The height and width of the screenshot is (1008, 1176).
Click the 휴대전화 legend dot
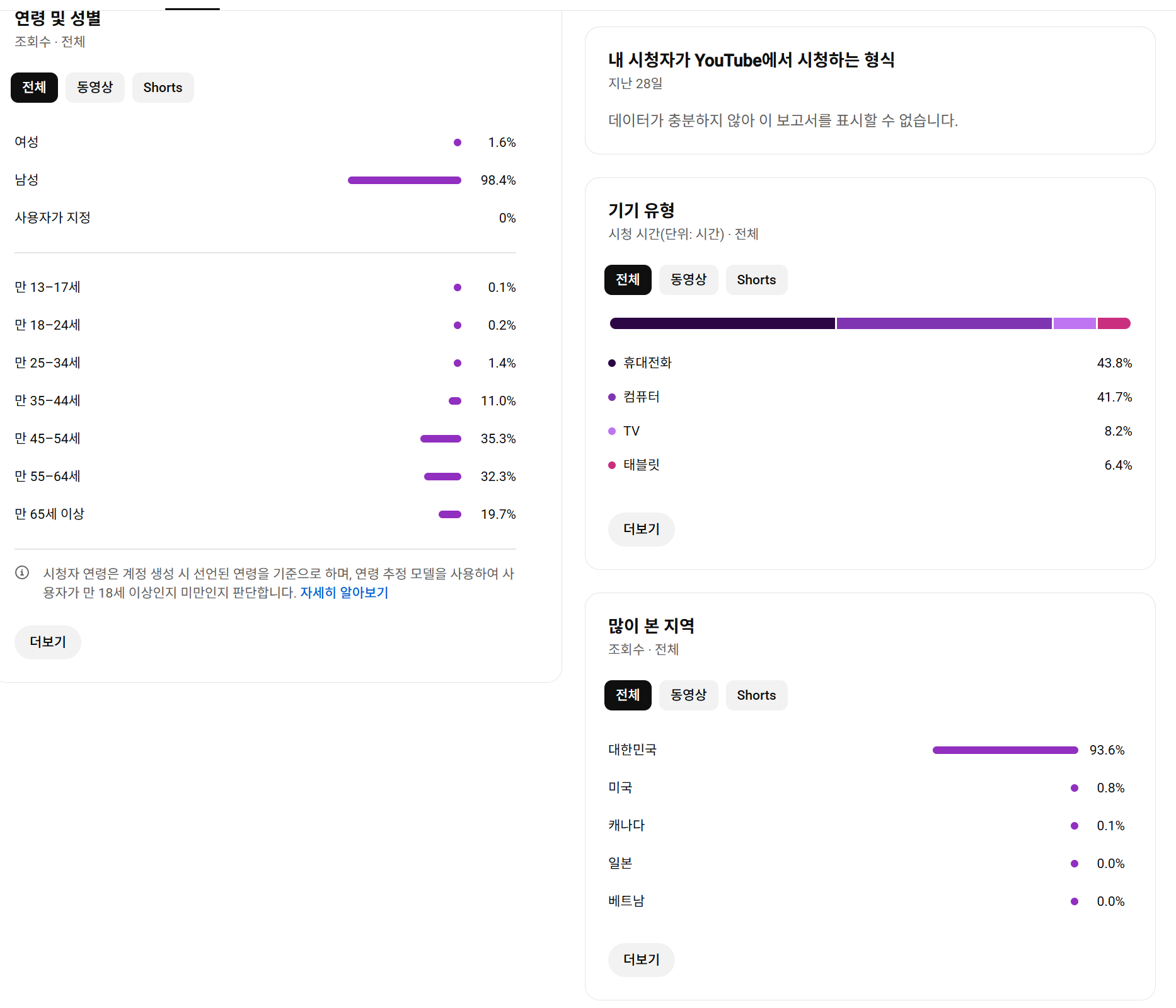point(611,363)
